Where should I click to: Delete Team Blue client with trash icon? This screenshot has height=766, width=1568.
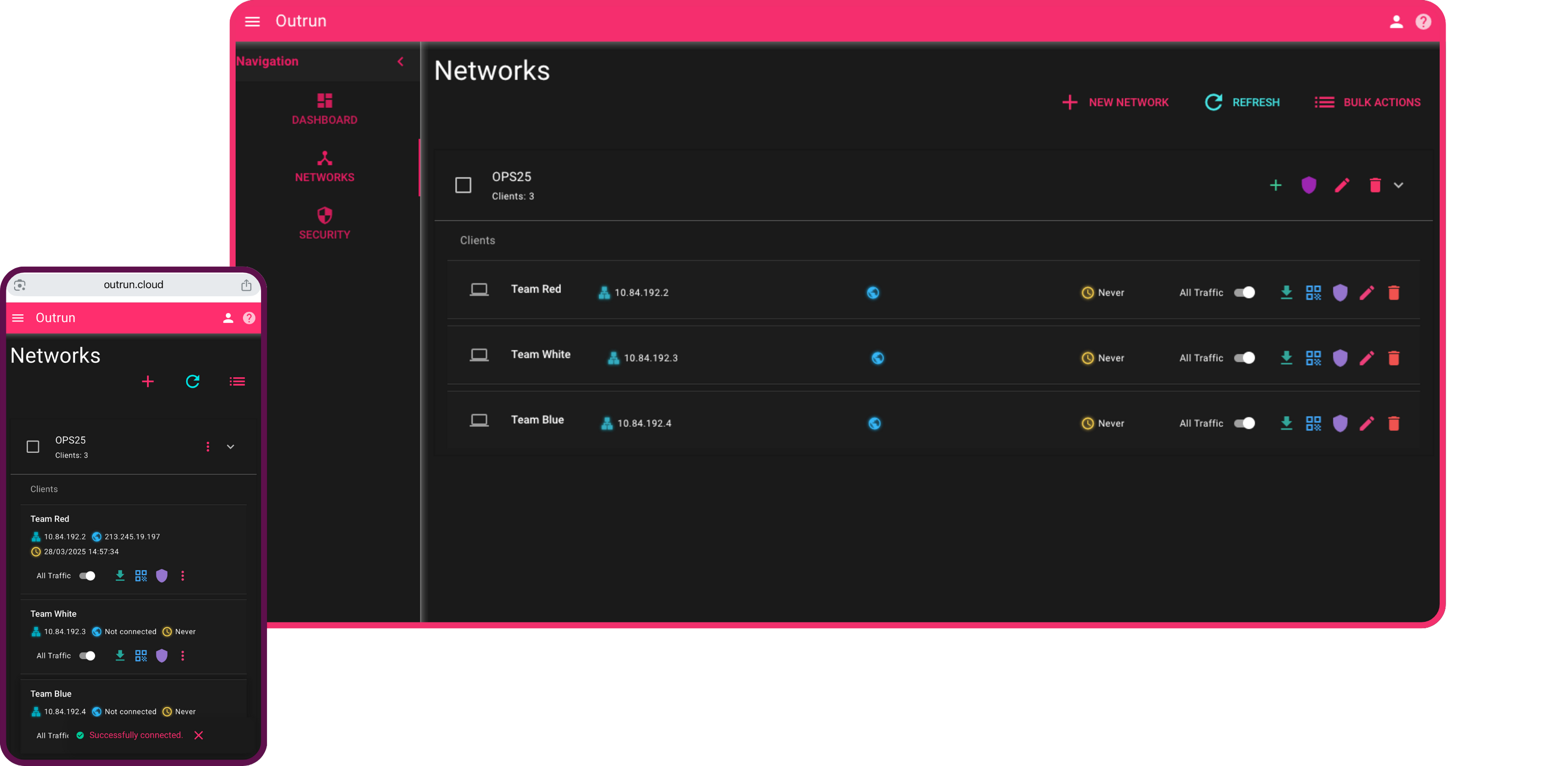[x=1393, y=422]
